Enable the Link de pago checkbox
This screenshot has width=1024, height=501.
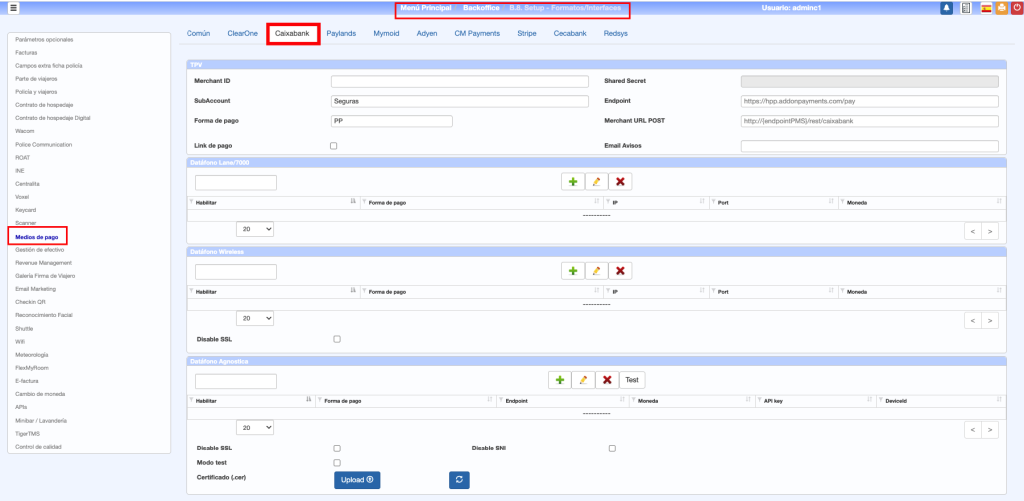(x=334, y=146)
